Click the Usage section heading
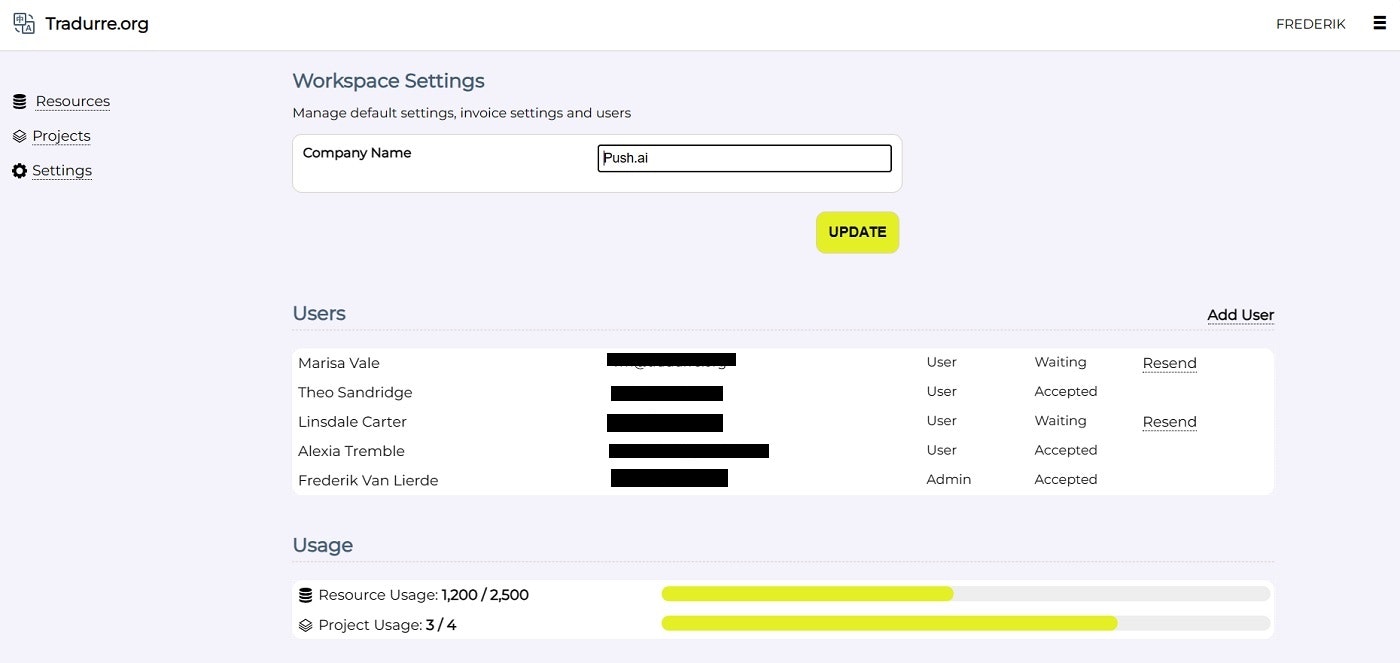The image size is (1400, 663). click(x=322, y=545)
